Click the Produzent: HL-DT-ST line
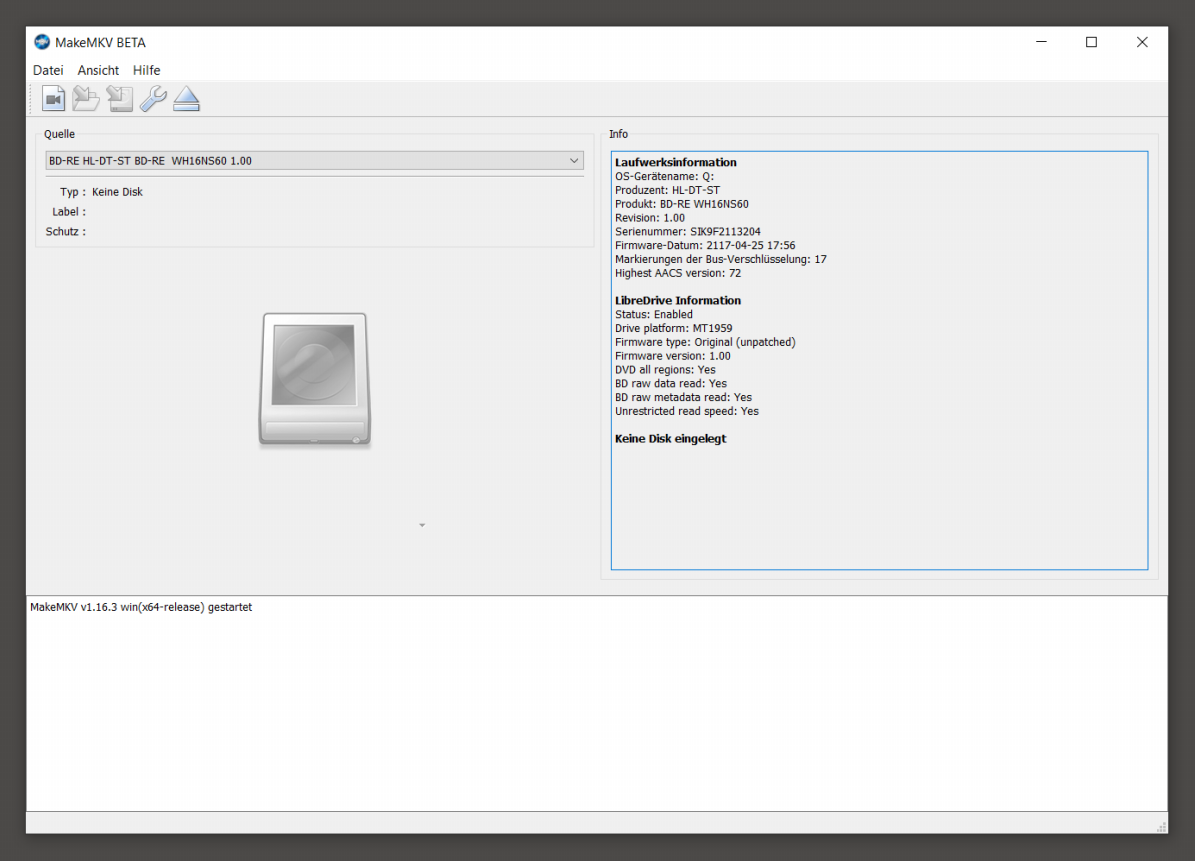 pyautogui.click(x=667, y=190)
